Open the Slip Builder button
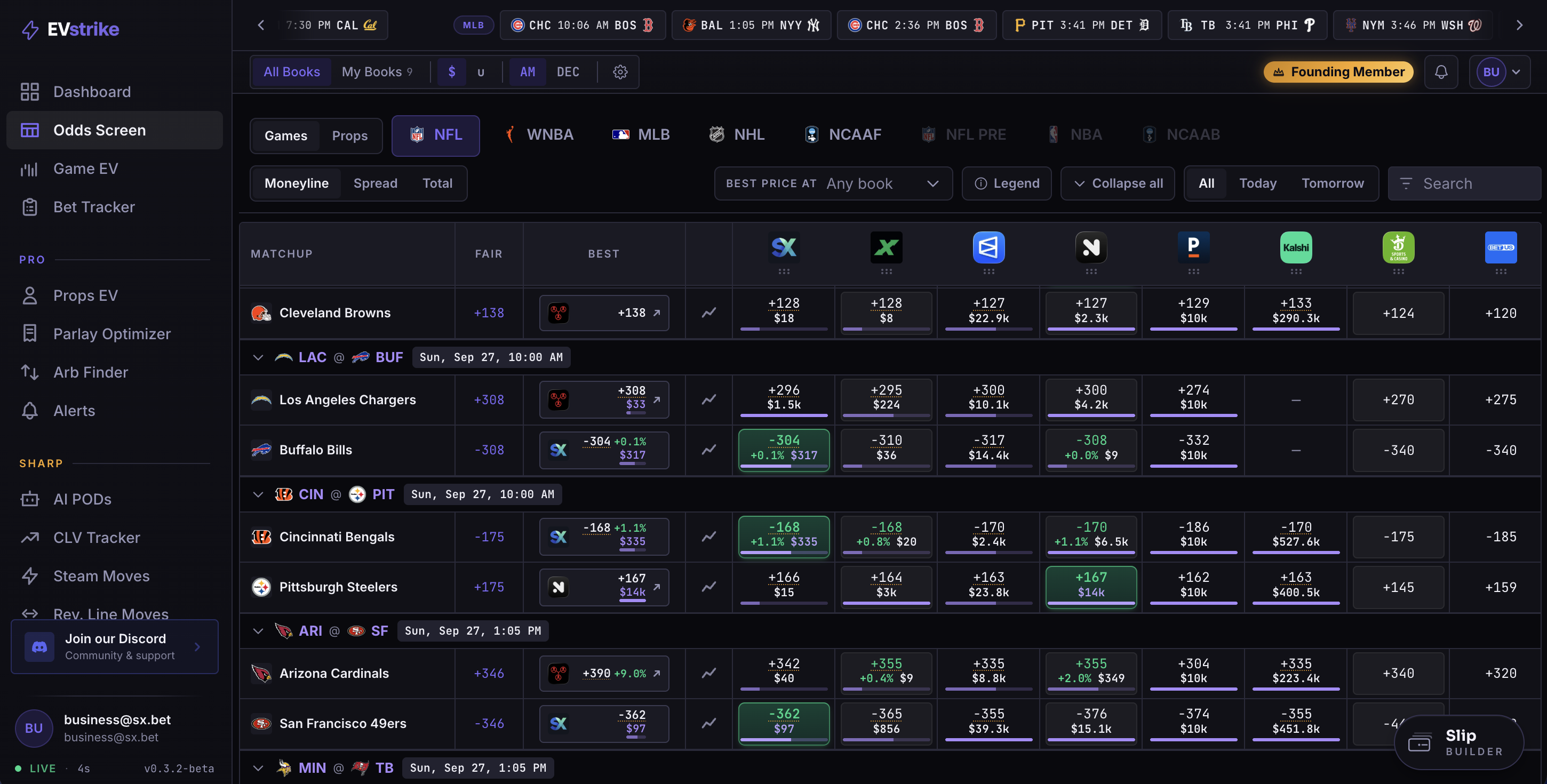This screenshot has width=1547, height=784. 1459,742
